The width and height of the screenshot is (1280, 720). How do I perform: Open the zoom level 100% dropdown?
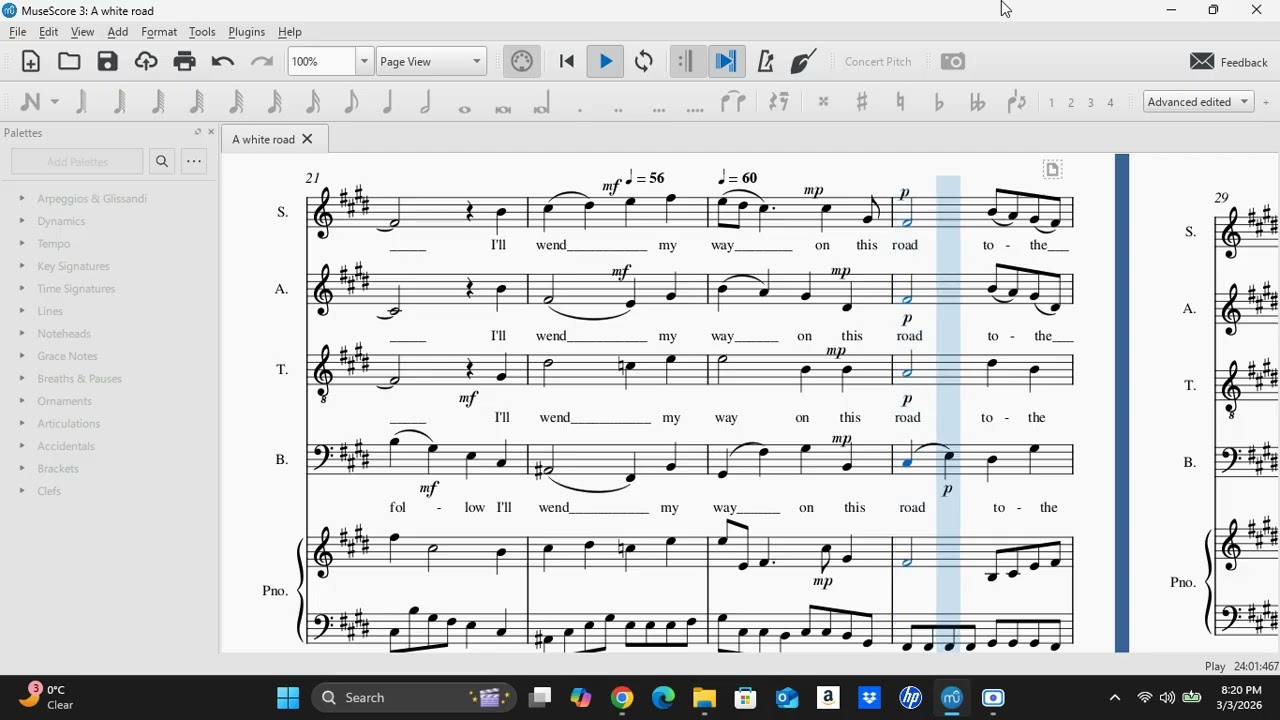pos(364,62)
